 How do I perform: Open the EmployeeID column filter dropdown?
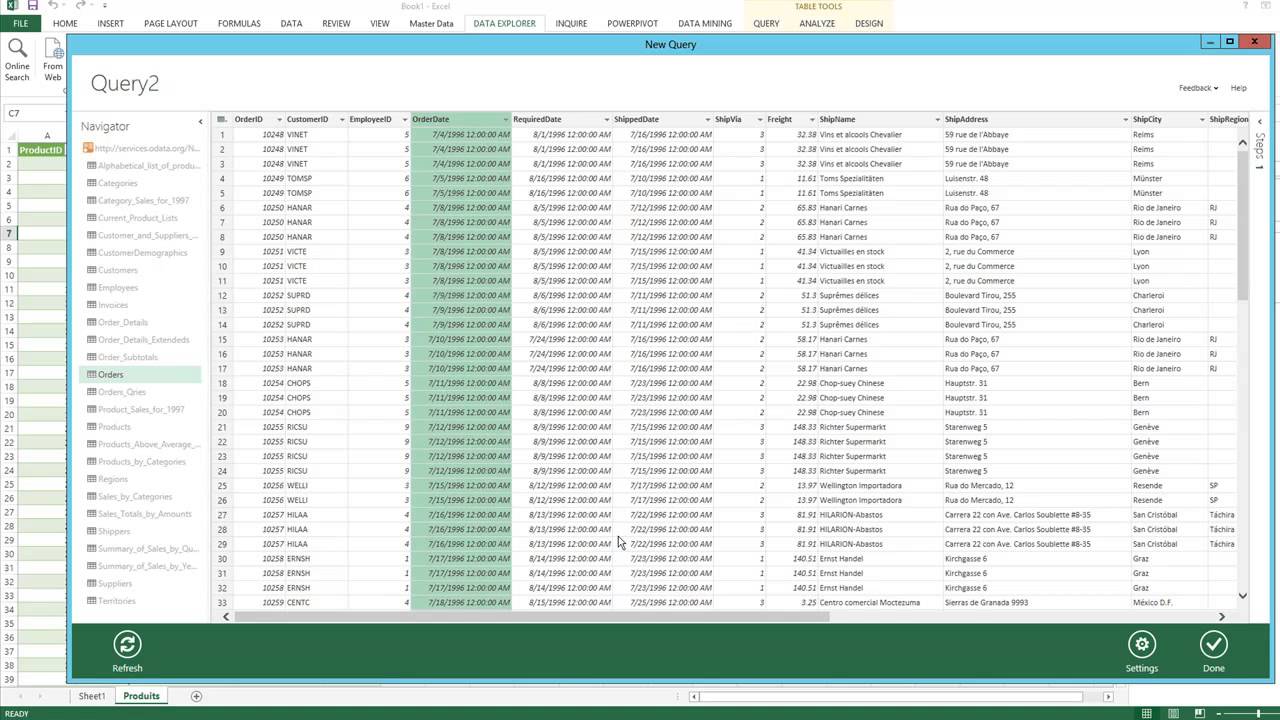tap(404, 119)
